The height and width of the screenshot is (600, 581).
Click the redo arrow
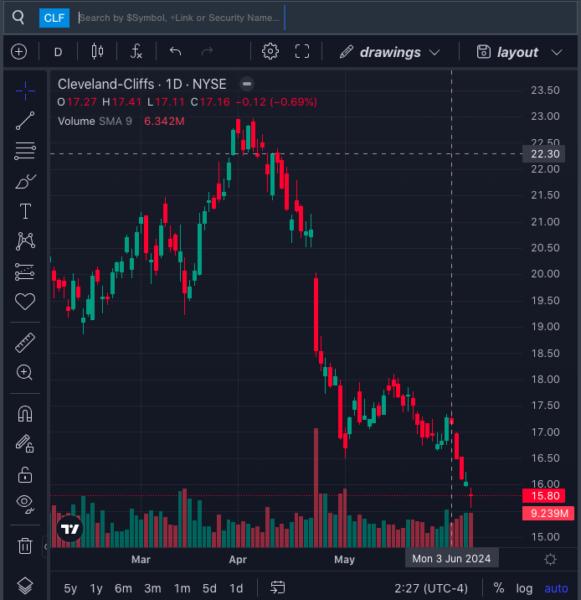click(x=207, y=51)
